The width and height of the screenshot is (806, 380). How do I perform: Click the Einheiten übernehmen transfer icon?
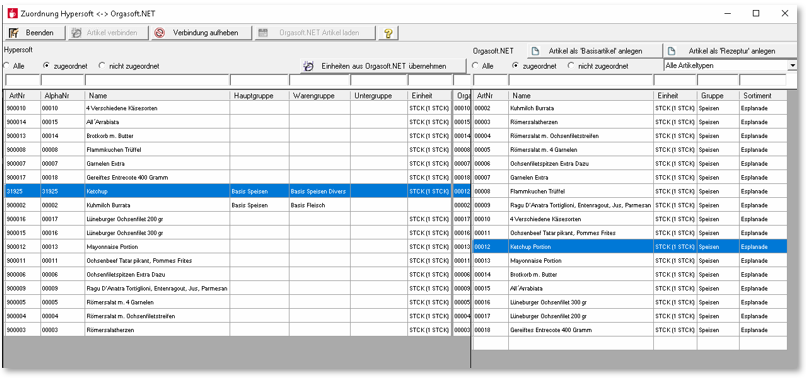pos(308,66)
